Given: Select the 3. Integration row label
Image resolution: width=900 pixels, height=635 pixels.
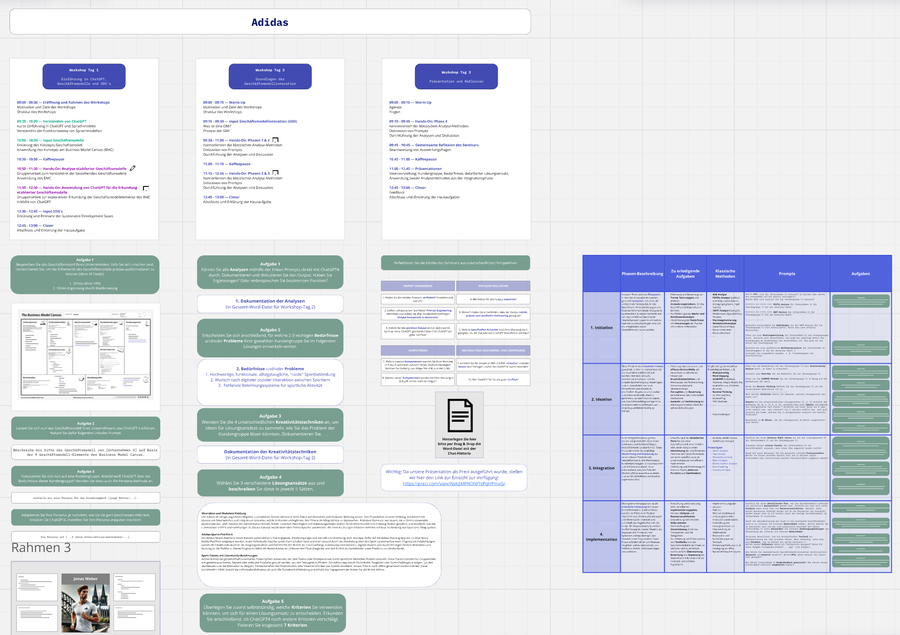Looking at the screenshot, I should [x=602, y=468].
